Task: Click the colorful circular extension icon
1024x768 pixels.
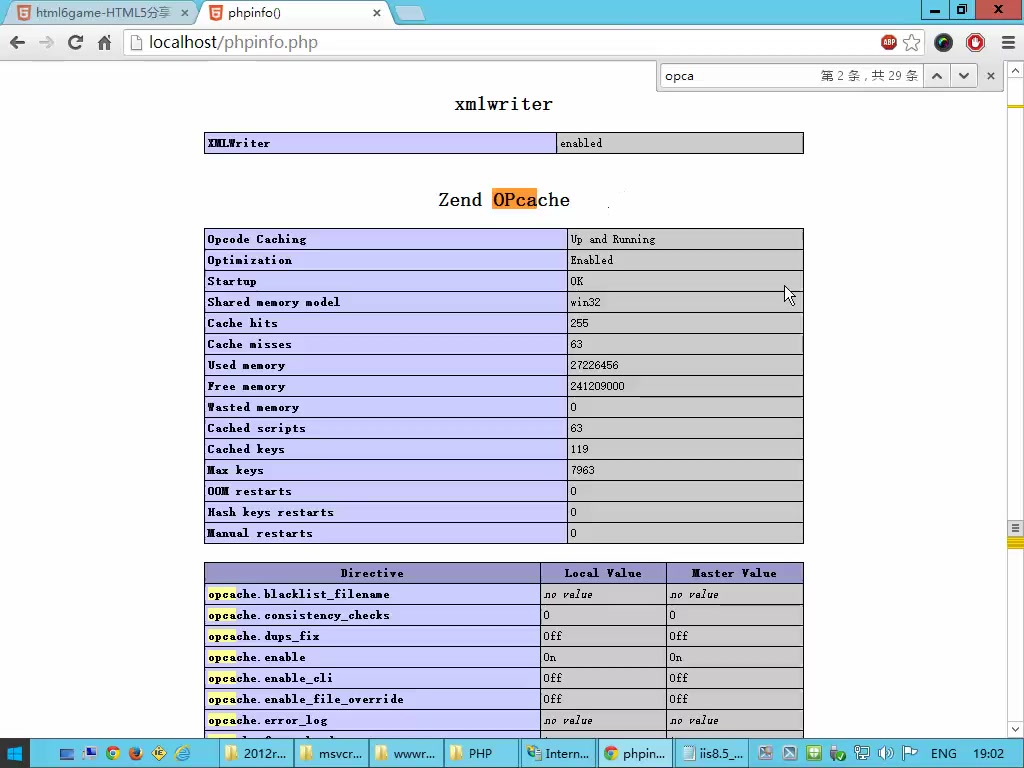Action: tap(943, 42)
